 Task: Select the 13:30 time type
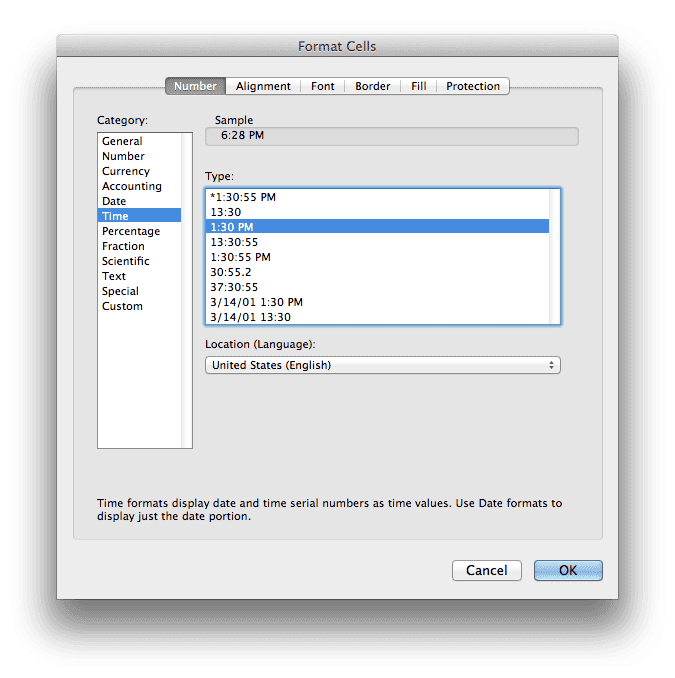(x=377, y=212)
